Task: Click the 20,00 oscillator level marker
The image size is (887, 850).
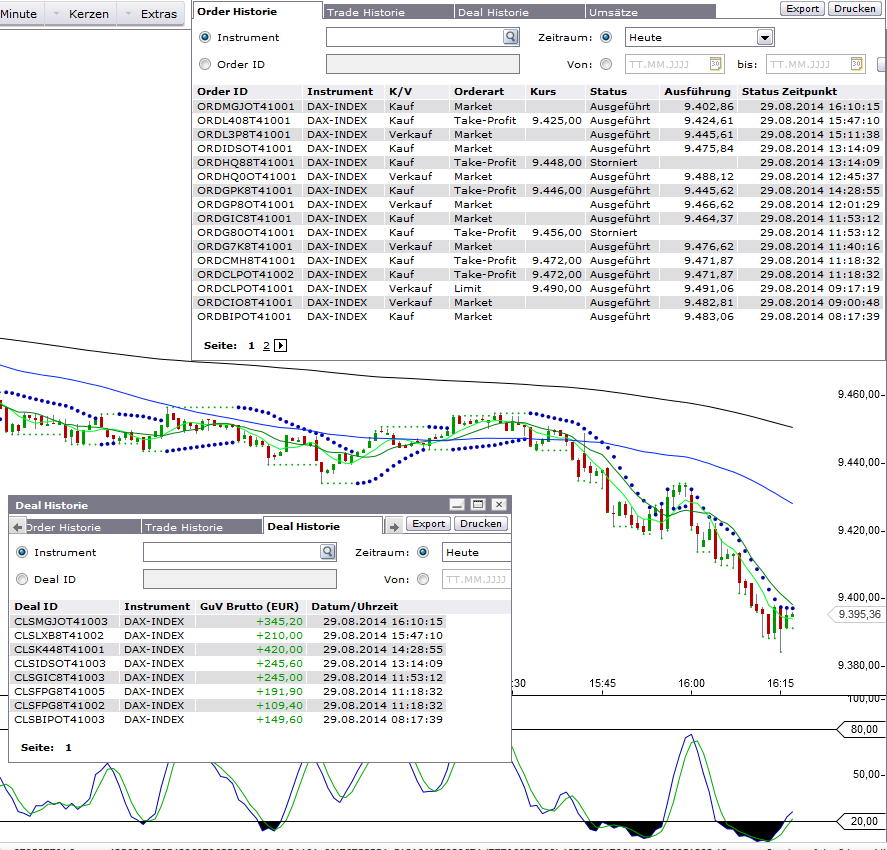Action: click(864, 821)
